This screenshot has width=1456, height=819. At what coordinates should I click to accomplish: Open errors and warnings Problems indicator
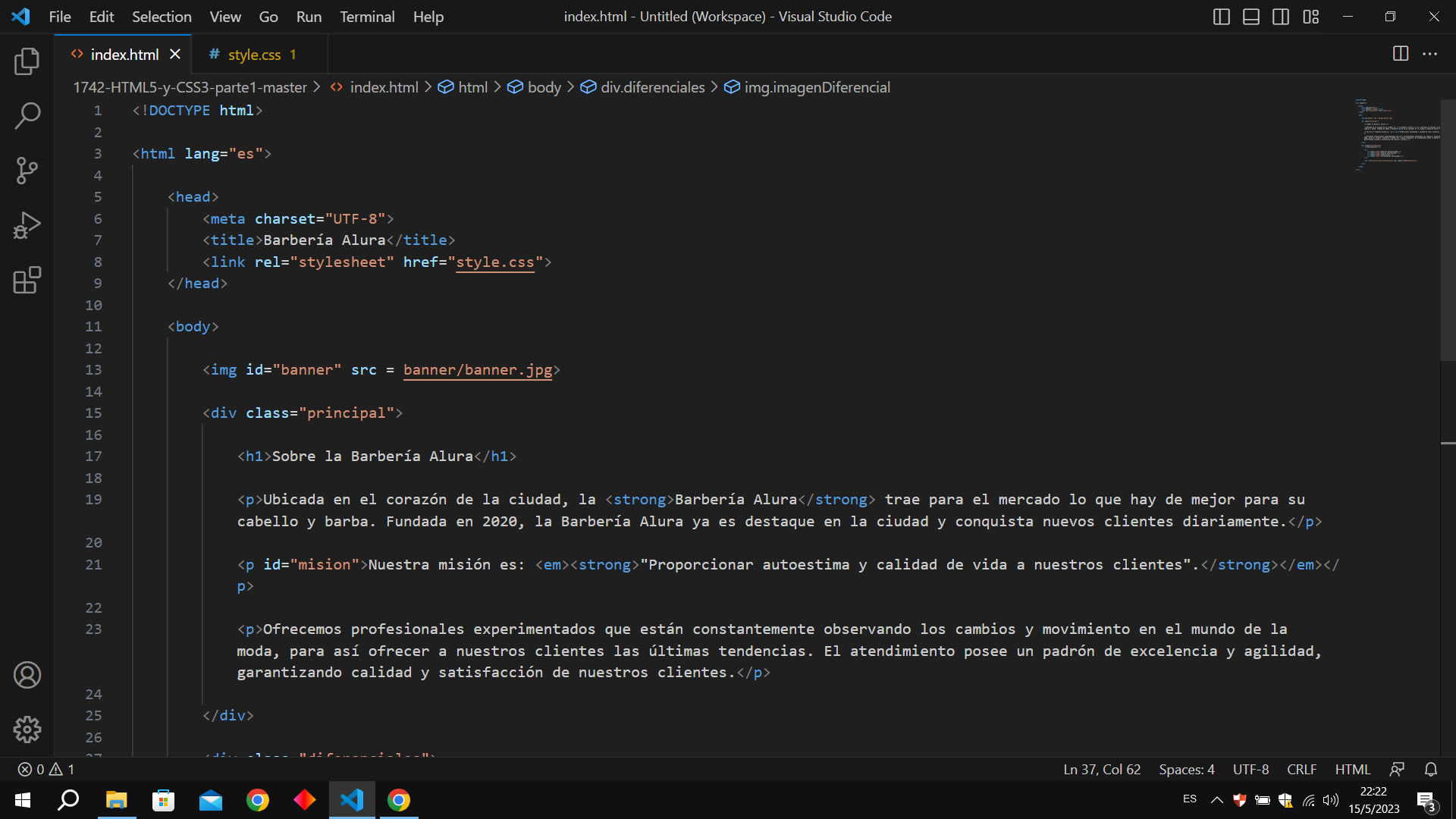coord(46,769)
